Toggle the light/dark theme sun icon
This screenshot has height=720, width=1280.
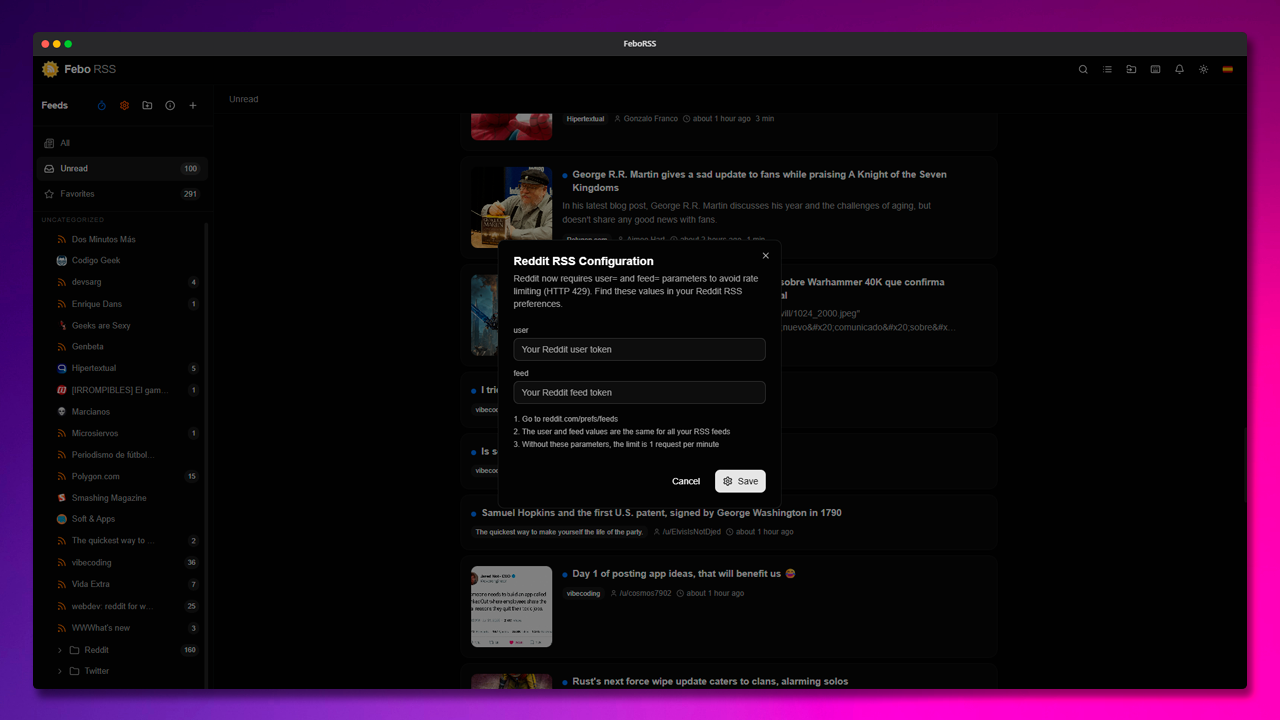click(1203, 69)
